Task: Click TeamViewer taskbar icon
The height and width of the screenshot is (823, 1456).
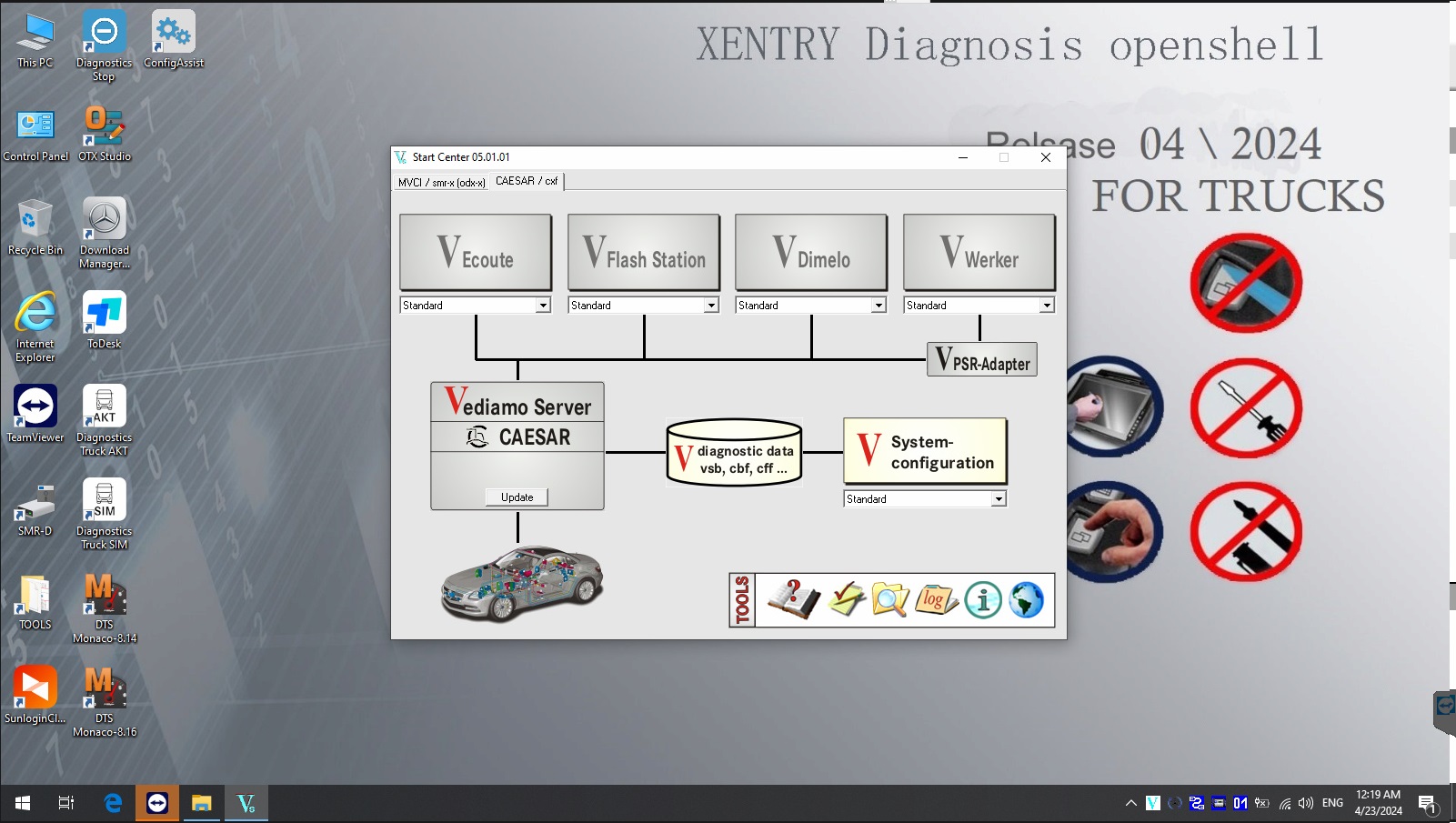Action: tap(157, 803)
